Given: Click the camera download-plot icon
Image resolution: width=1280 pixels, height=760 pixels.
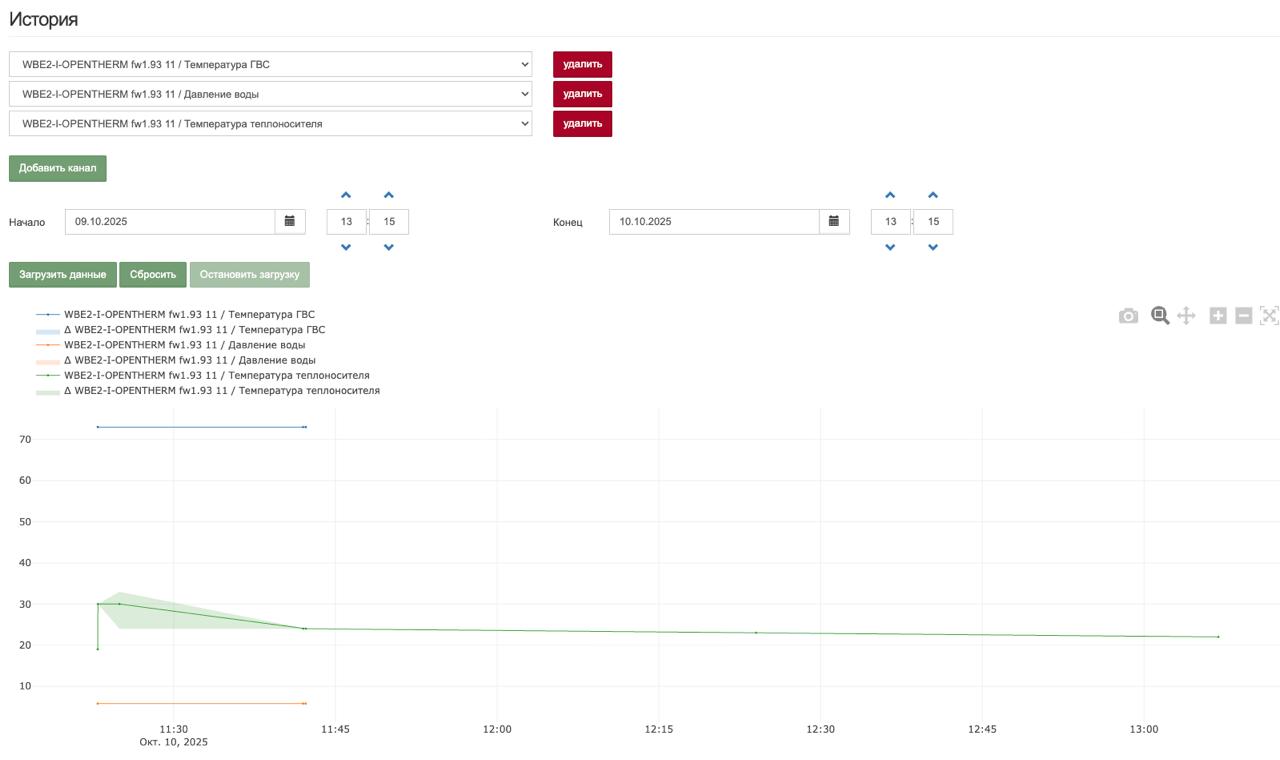Looking at the screenshot, I should tap(1128, 316).
